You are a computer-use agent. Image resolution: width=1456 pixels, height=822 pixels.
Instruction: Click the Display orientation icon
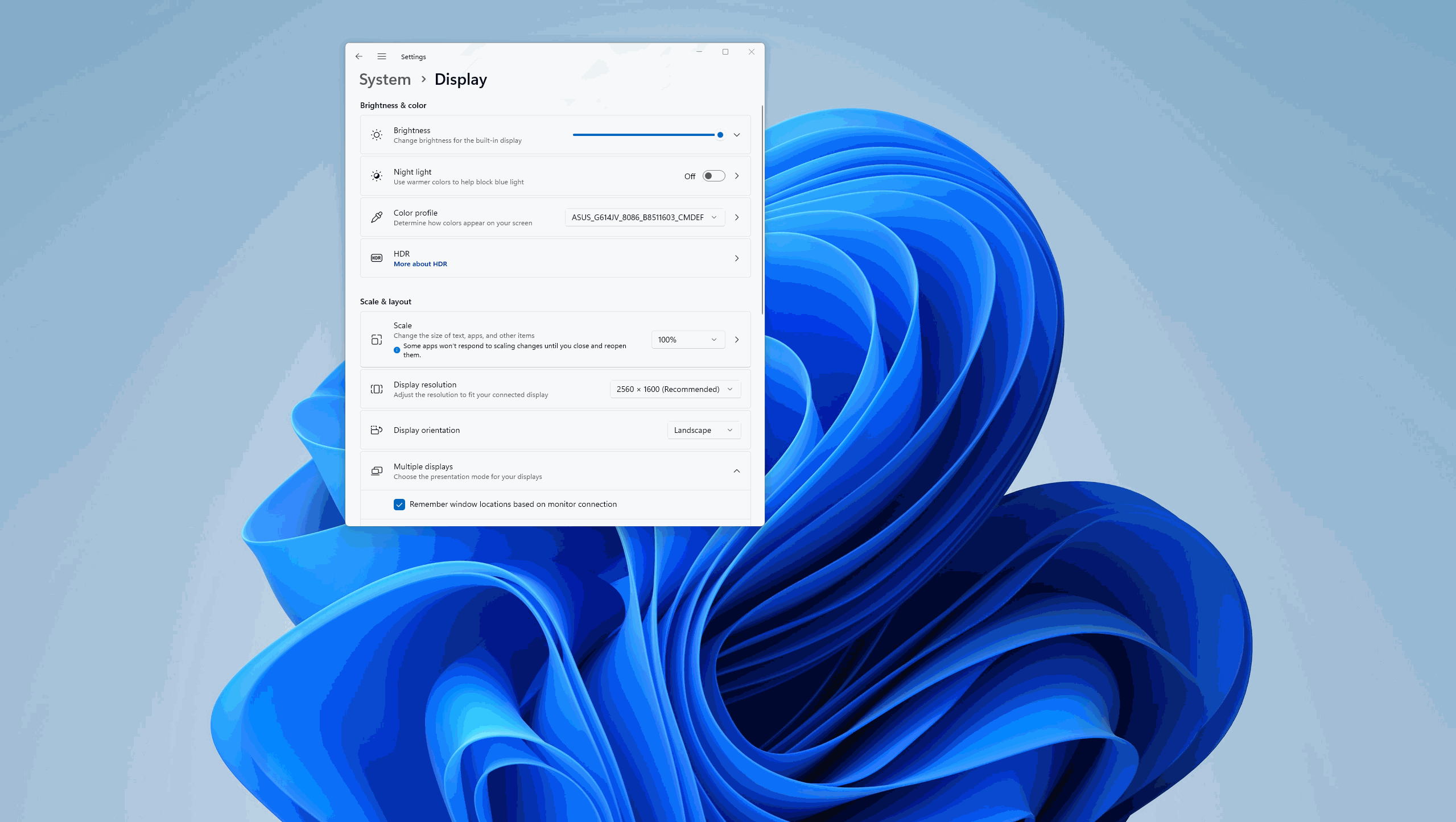pos(377,430)
